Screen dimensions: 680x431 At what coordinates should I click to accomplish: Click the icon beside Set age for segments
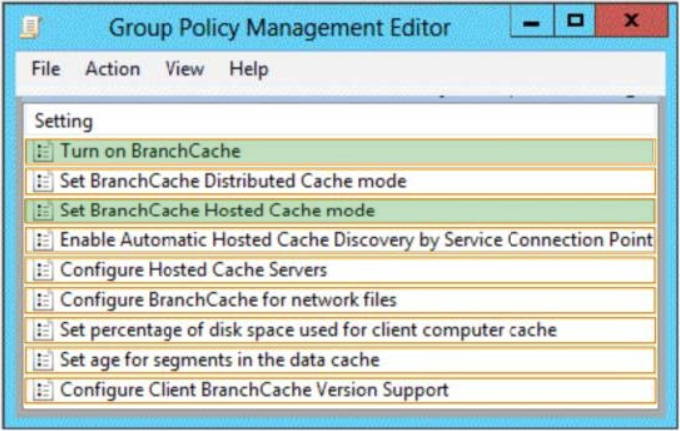pyautogui.click(x=43, y=360)
